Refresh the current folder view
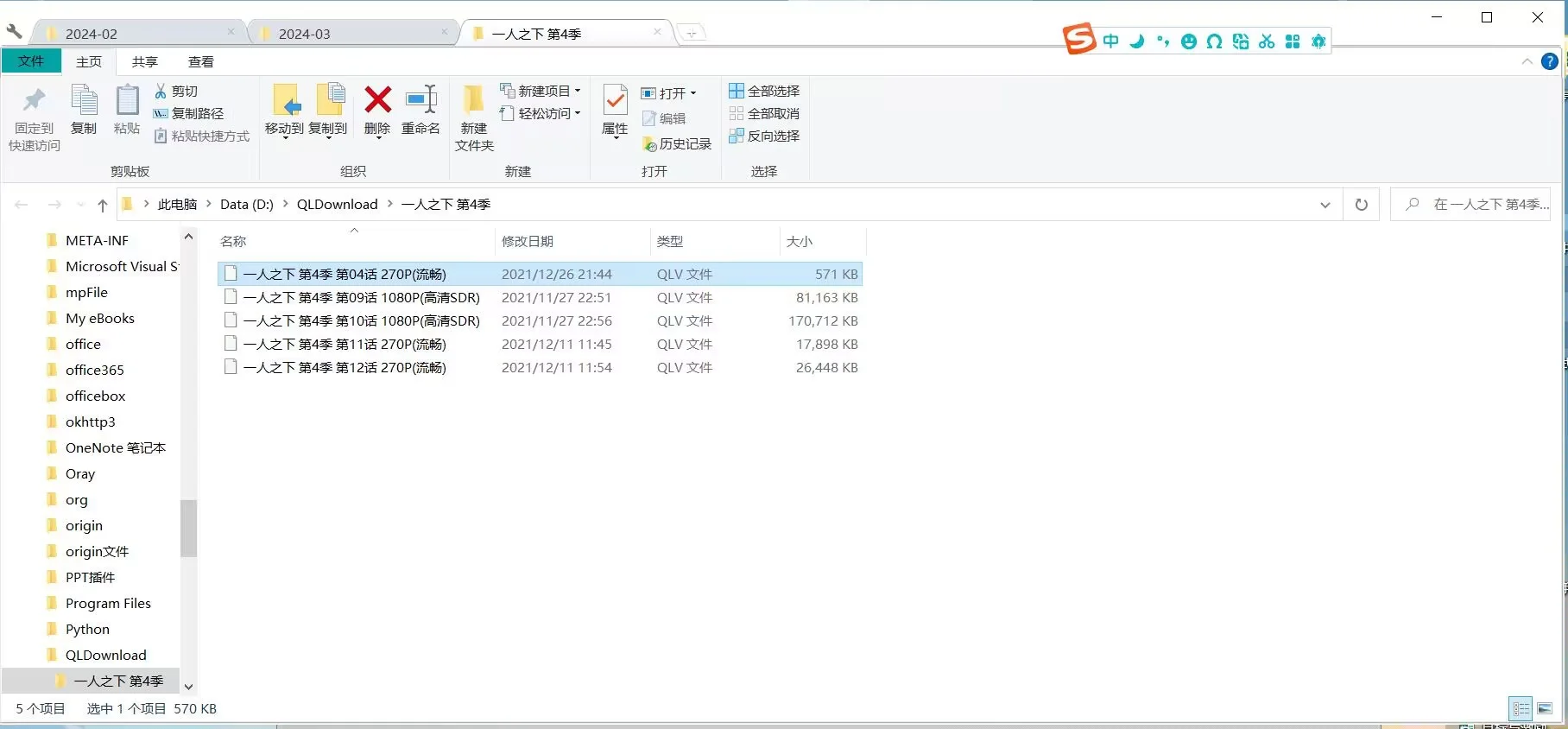 tap(1362, 205)
